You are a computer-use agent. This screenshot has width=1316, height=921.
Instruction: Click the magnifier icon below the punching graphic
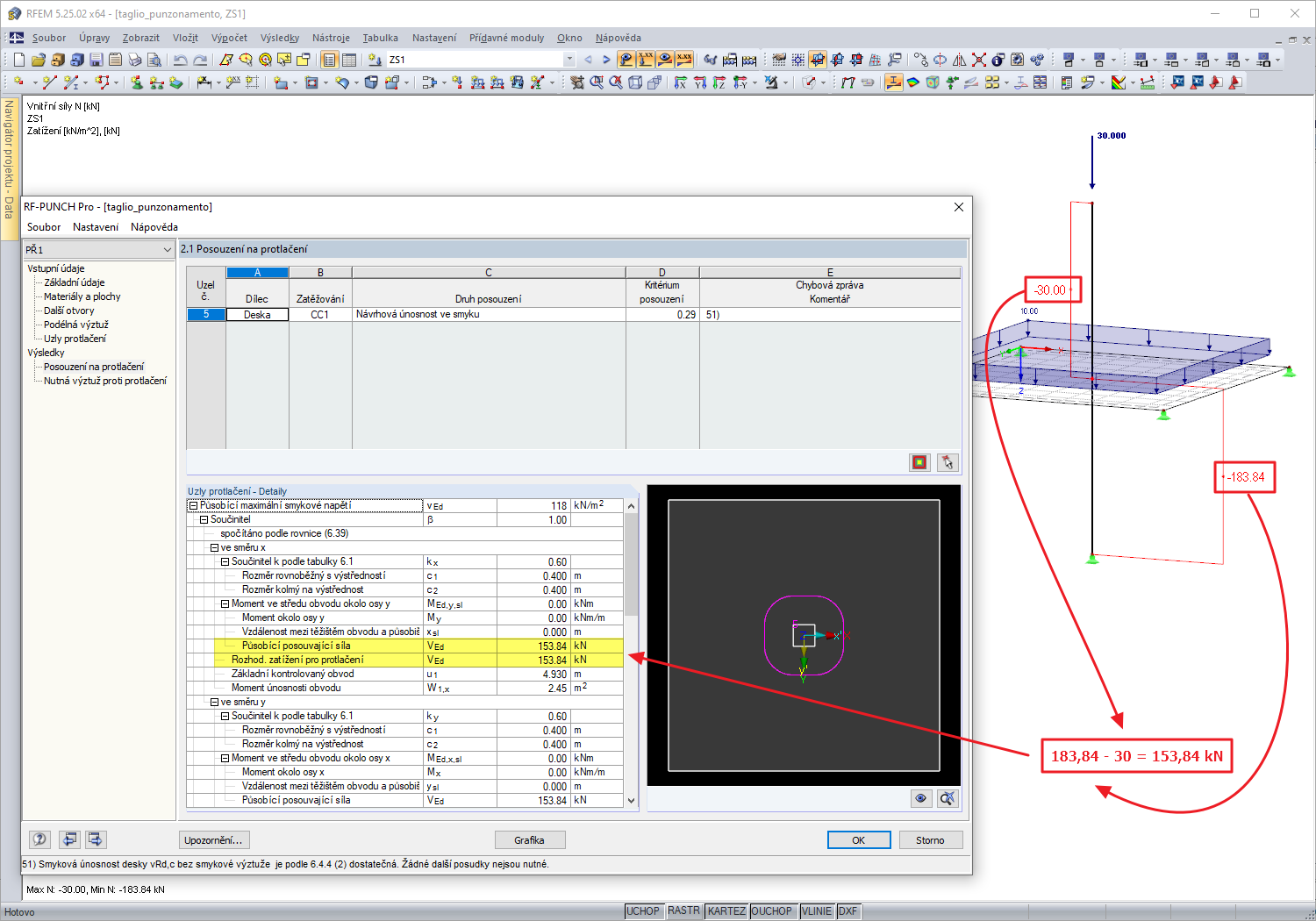[947, 798]
